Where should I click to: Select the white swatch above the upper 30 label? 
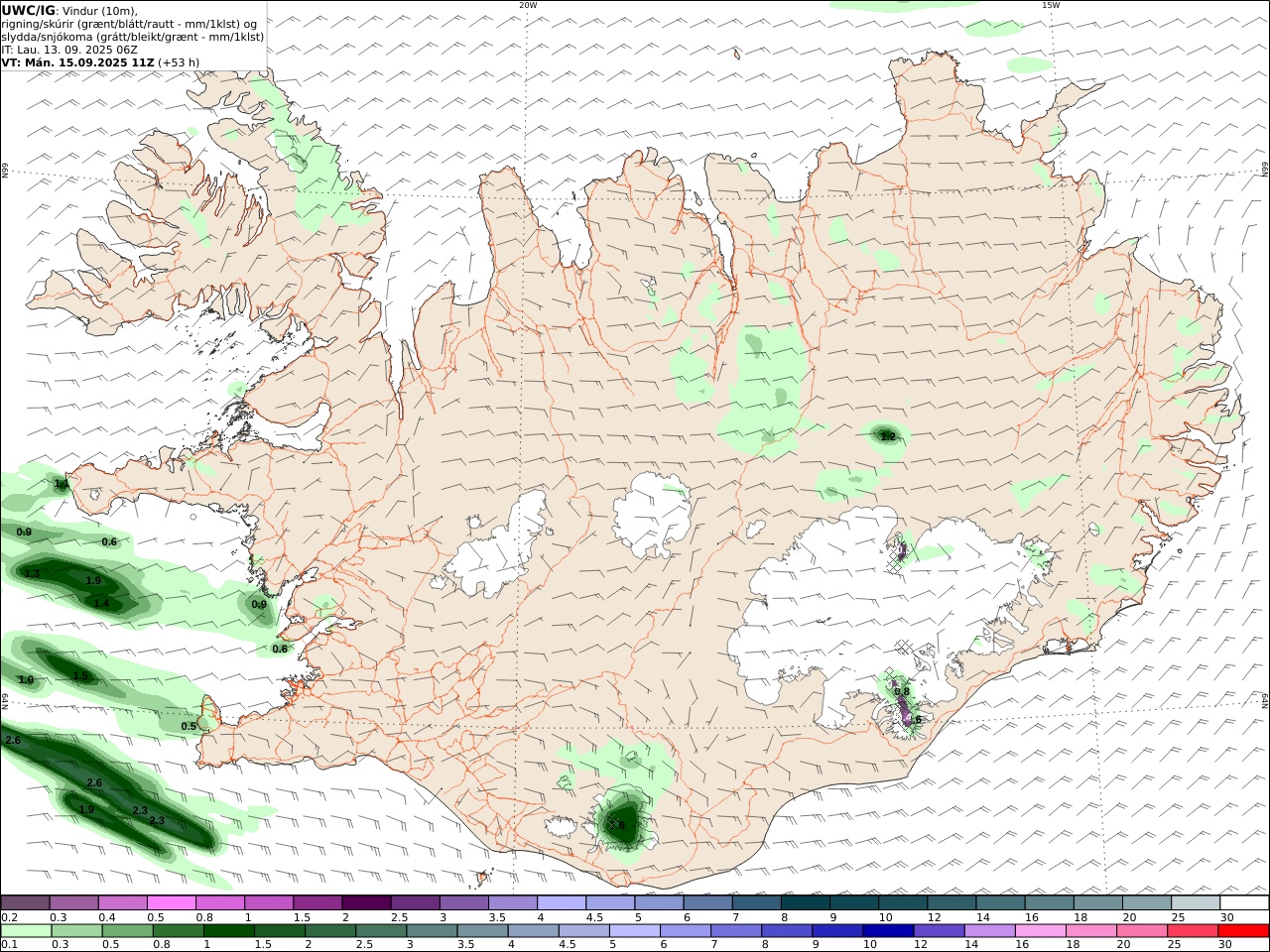[1244, 902]
